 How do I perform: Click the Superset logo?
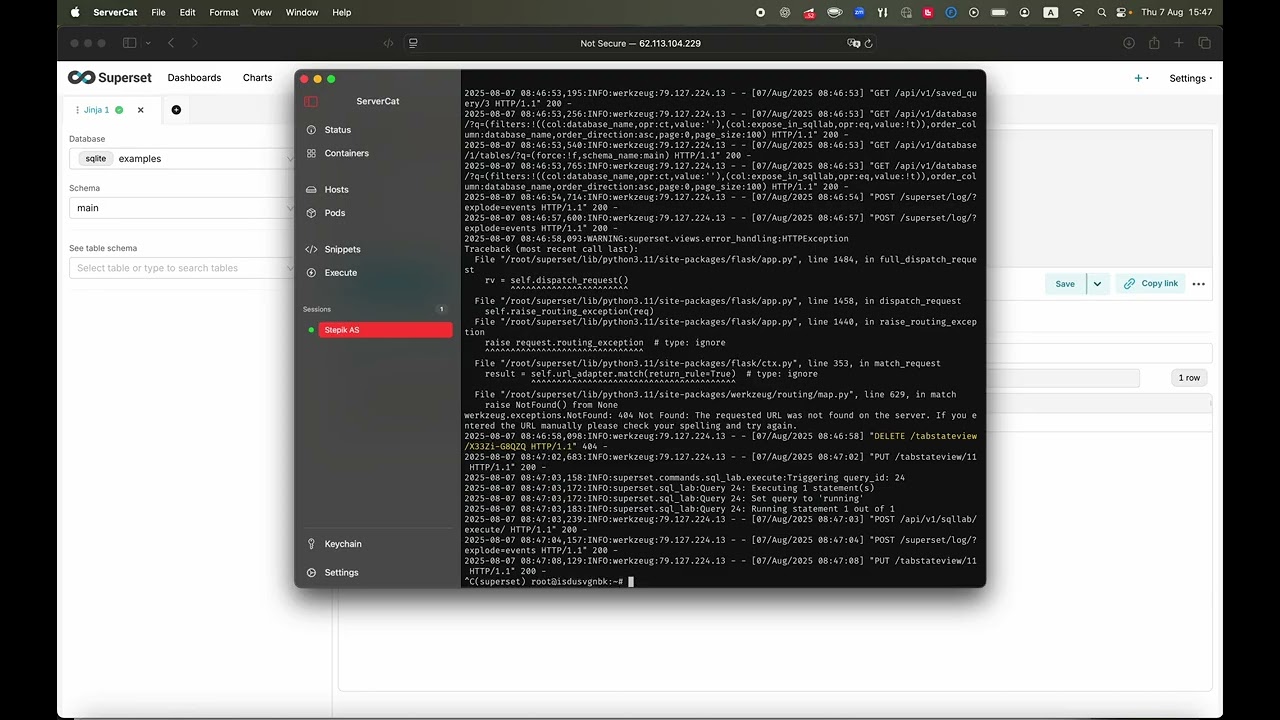tap(110, 78)
